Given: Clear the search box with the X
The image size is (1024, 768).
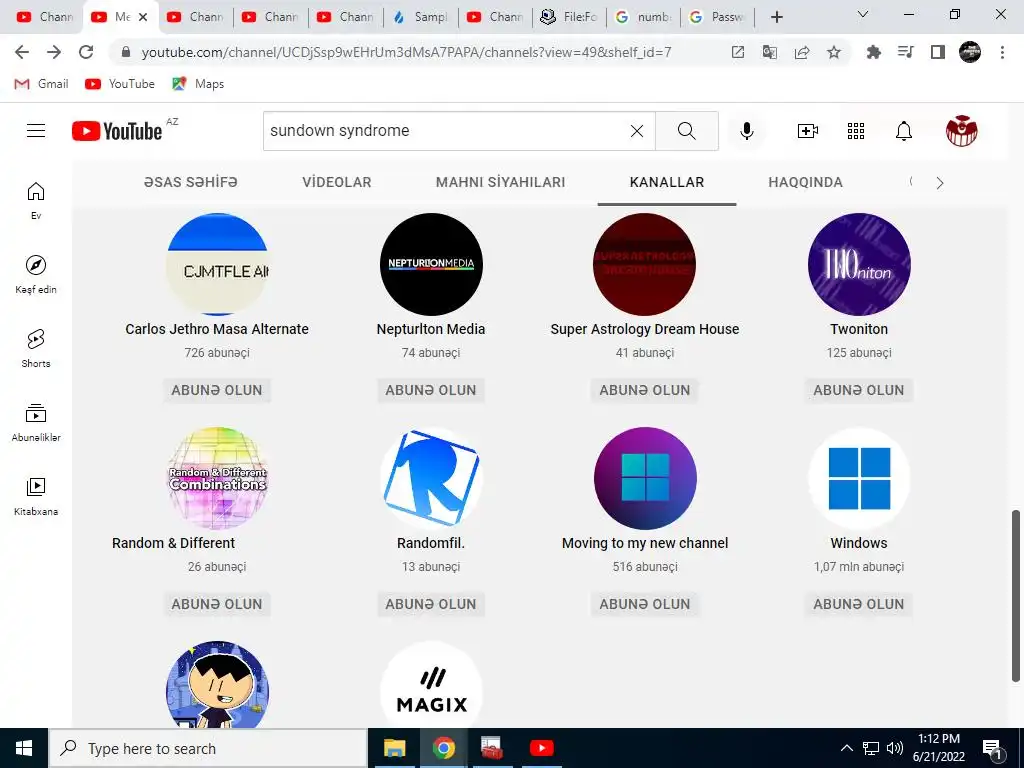Looking at the screenshot, I should [637, 131].
